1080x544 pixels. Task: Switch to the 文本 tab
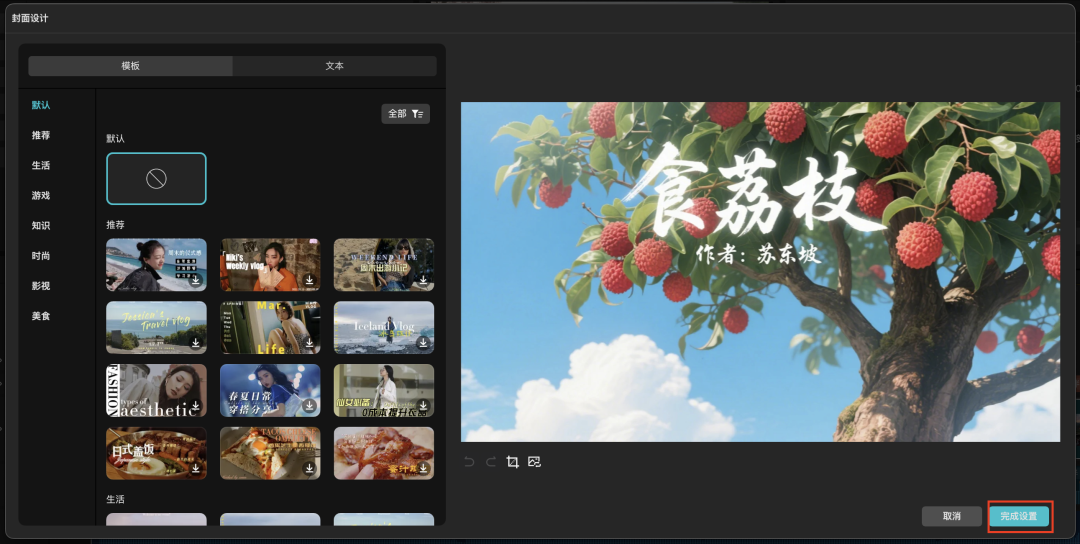[335, 66]
